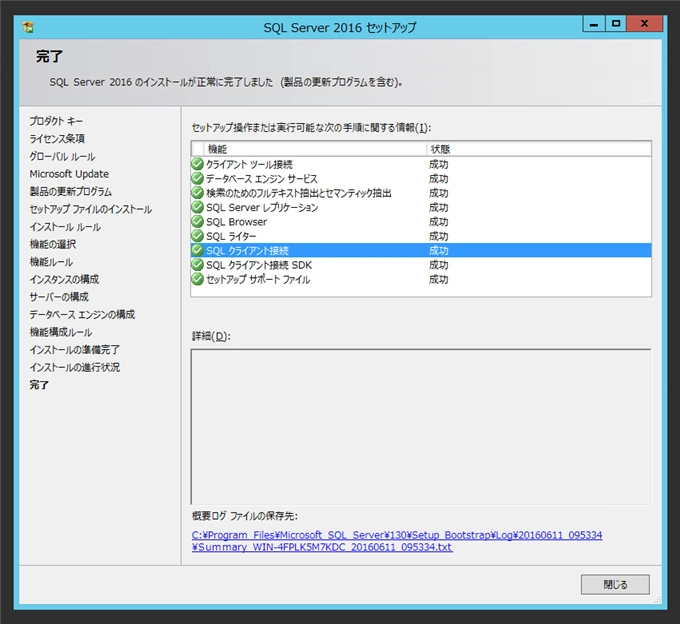Click データベース エンジンの構成 step in sidebar
The image size is (680, 624).
pyautogui.click(x=82, y=314)
